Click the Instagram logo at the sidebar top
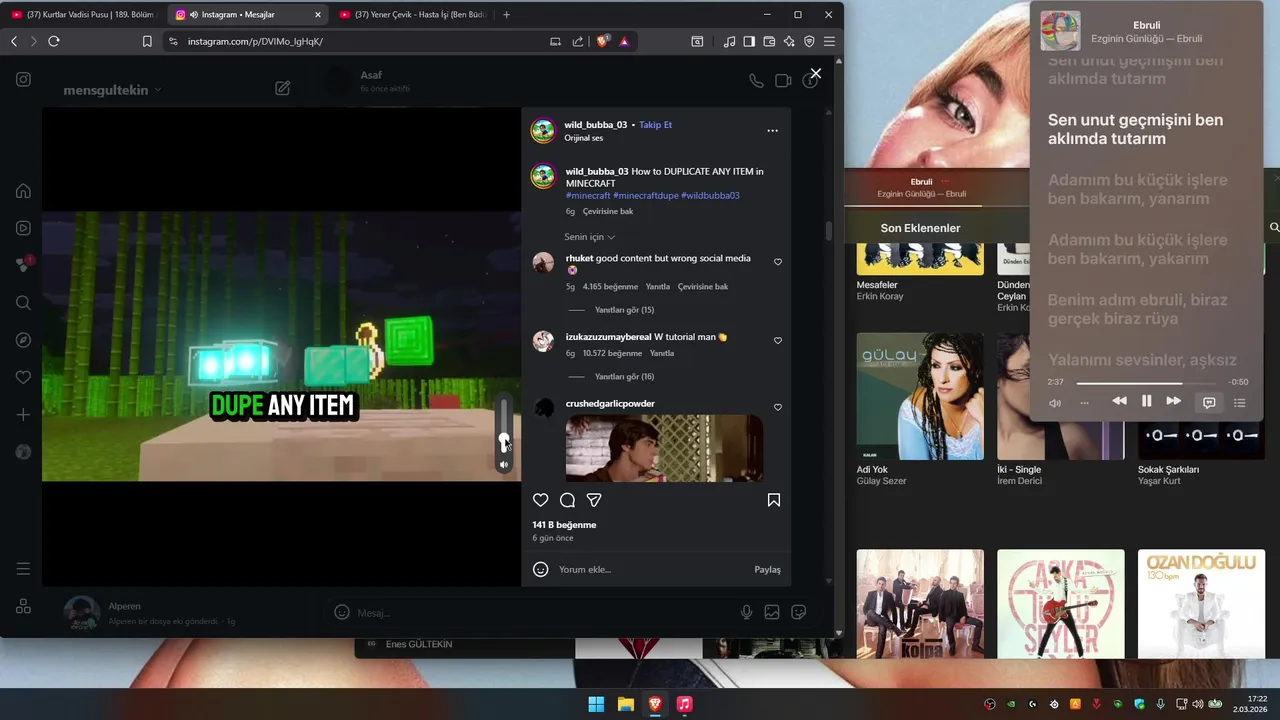Image resolution: width=1280 pixels, height=720 pixels. click(x=23, y=80)
